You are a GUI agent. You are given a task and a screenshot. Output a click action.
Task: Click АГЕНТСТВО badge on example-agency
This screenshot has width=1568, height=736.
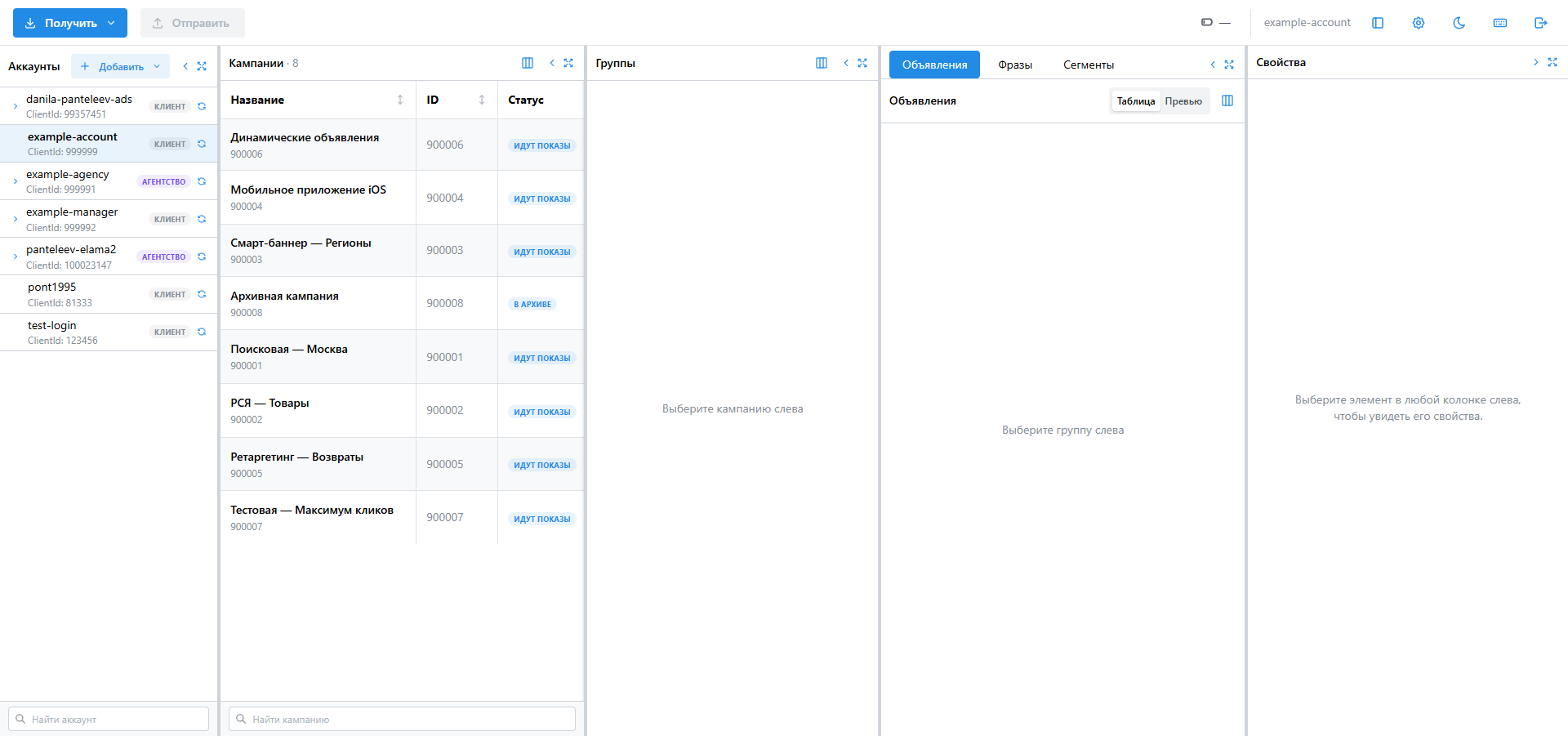point(163,181)
